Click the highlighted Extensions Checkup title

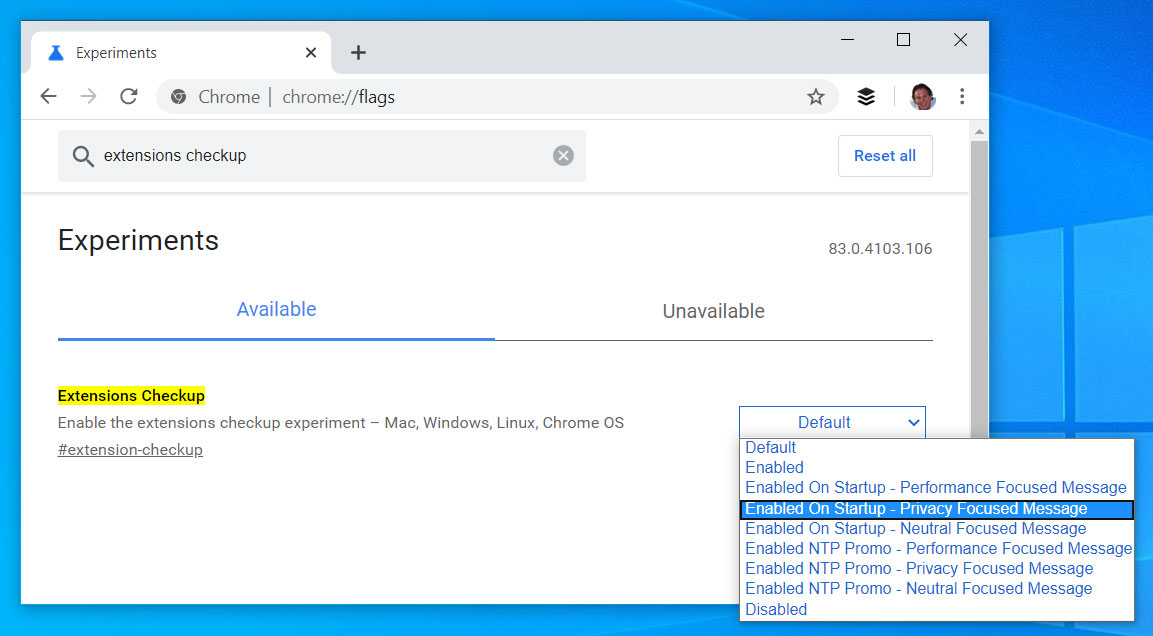point(132,396)
